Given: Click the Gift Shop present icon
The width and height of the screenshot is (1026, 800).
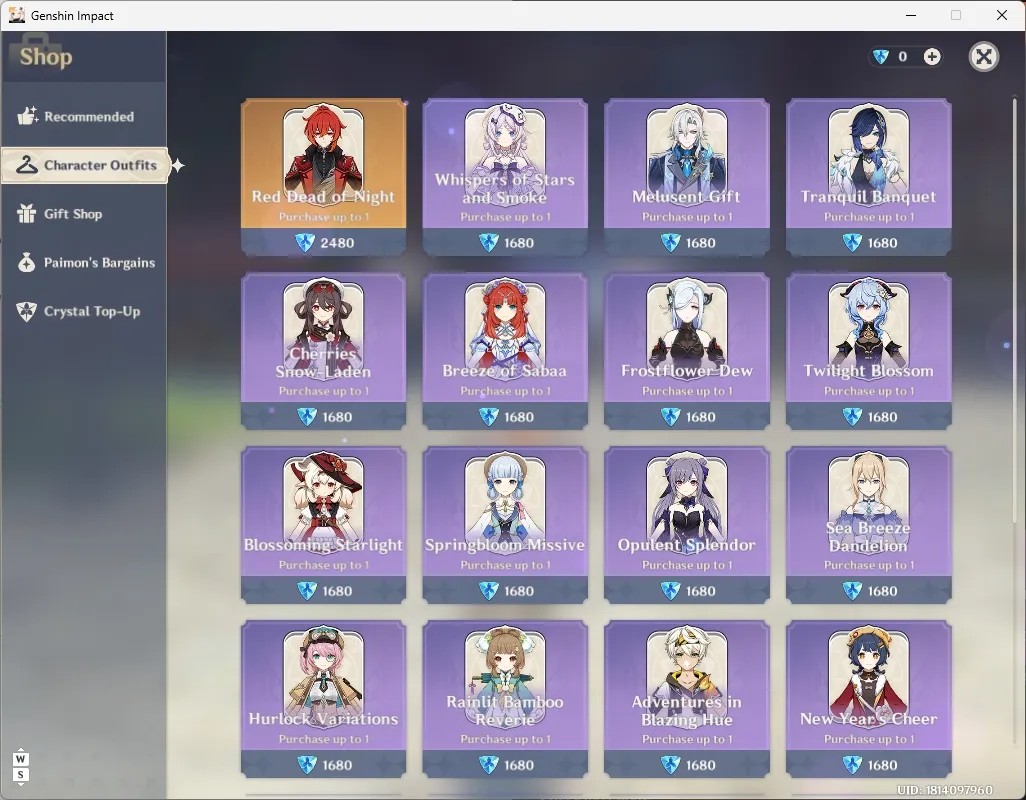Looking at the screenshot, I should point(26,213).
